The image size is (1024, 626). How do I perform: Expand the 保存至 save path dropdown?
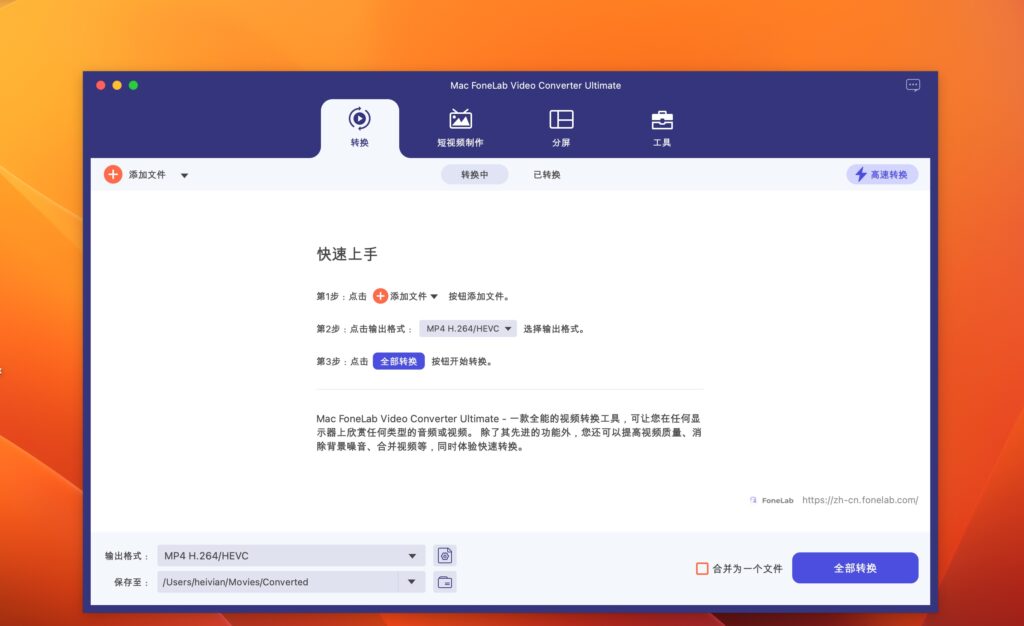(411, 581)
